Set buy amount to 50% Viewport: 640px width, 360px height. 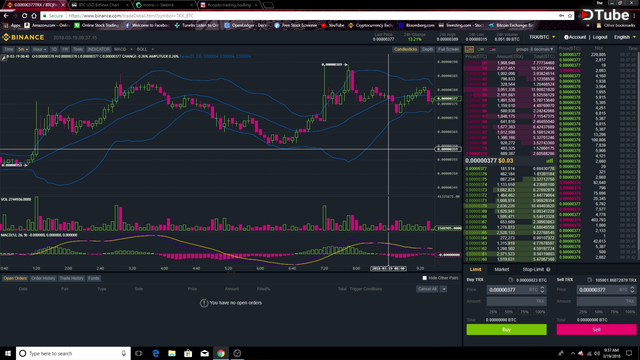point(509,312)
